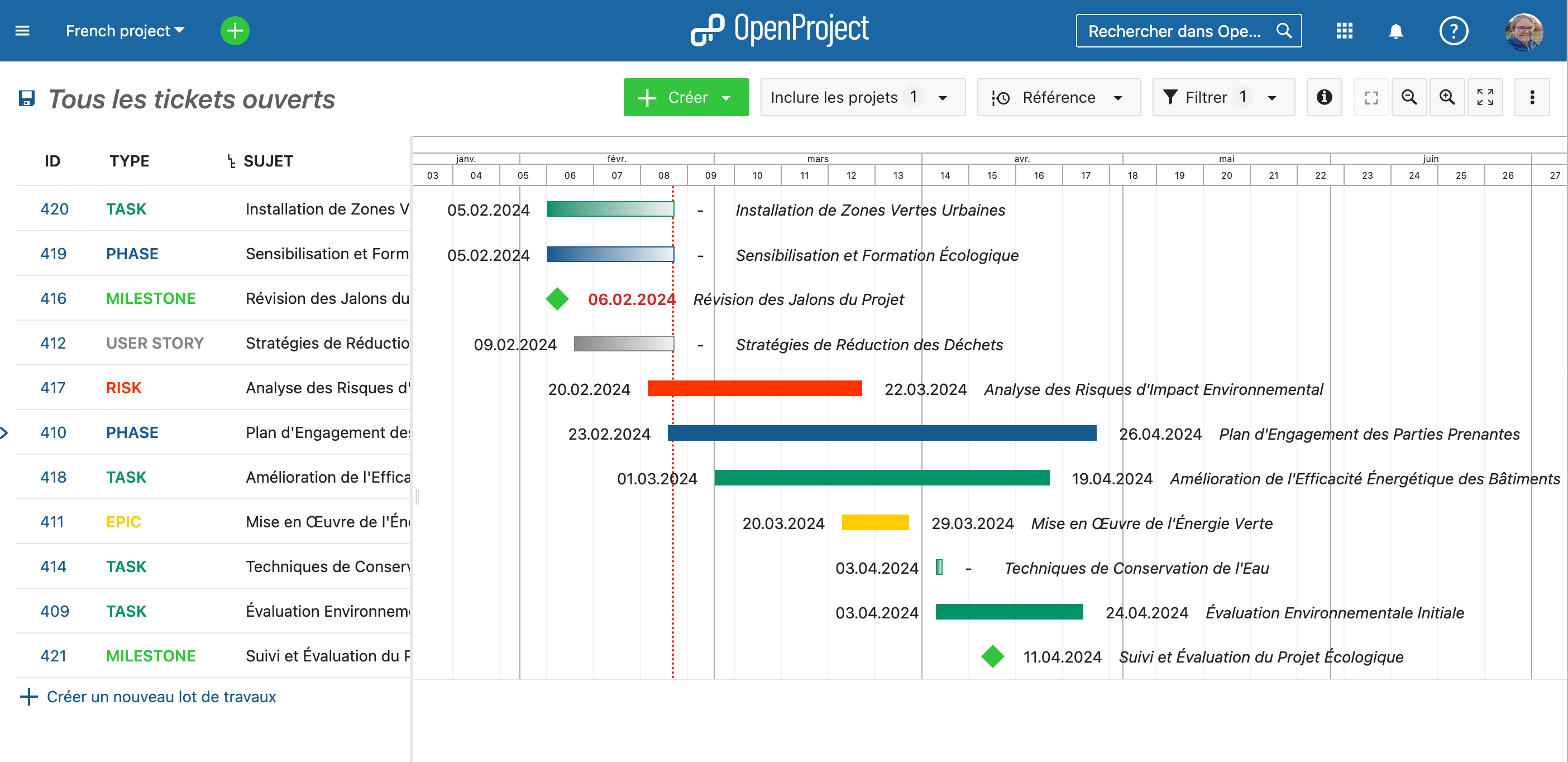Open the Référence baseline dropdown
This screenshot has width=1568, height=762.
[x=1058, y=97]
